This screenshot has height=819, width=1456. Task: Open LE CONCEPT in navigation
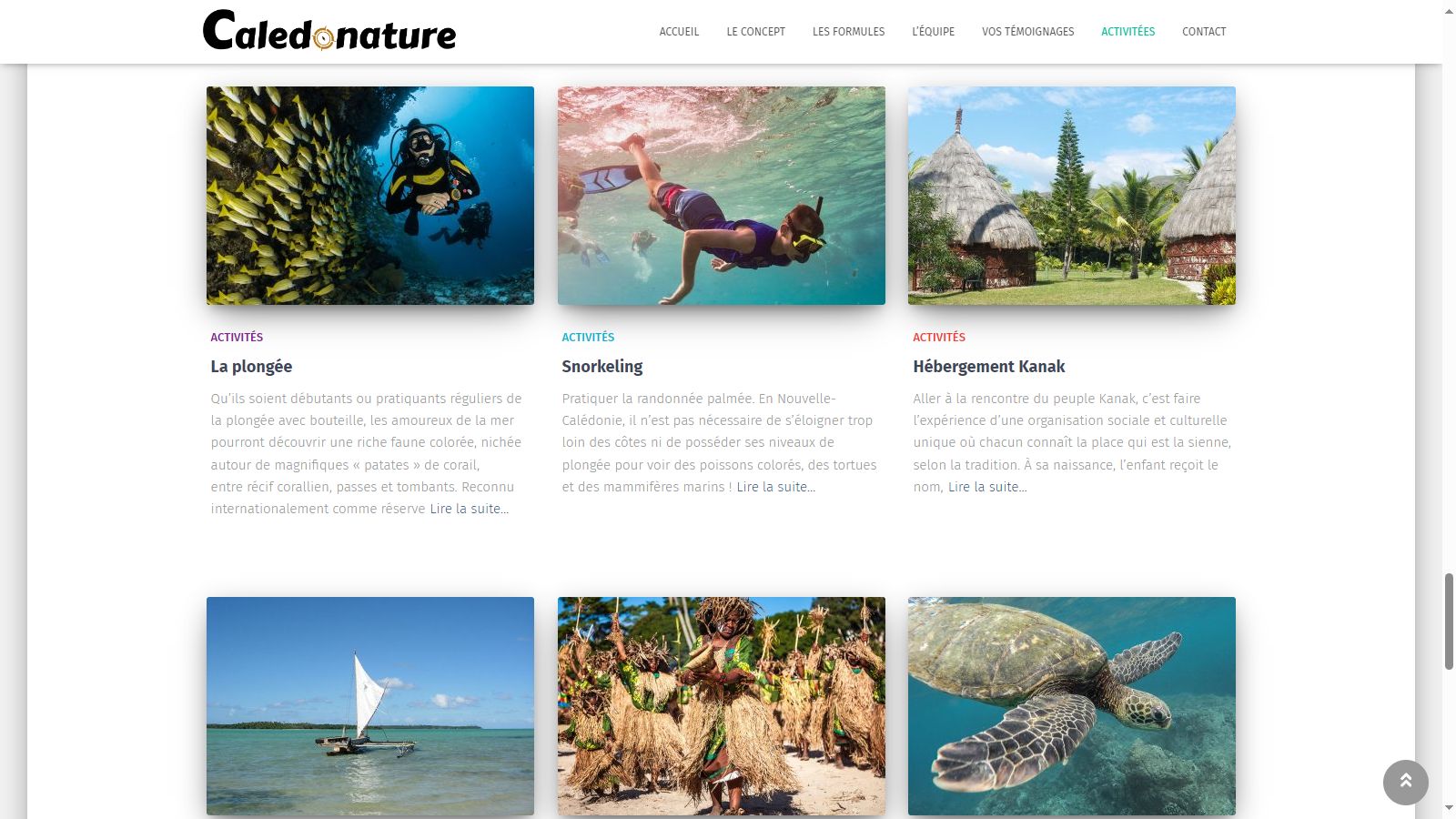coord(755,32)
